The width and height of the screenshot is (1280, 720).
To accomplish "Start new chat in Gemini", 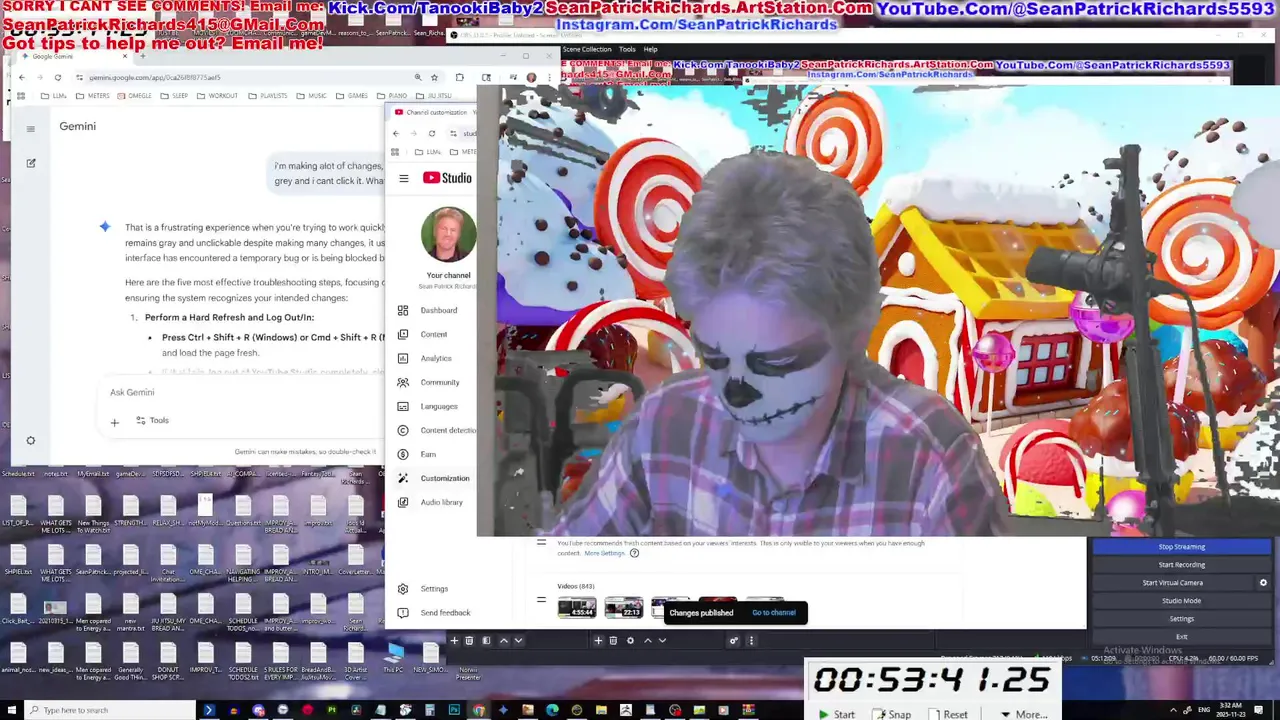I will 31,163.
